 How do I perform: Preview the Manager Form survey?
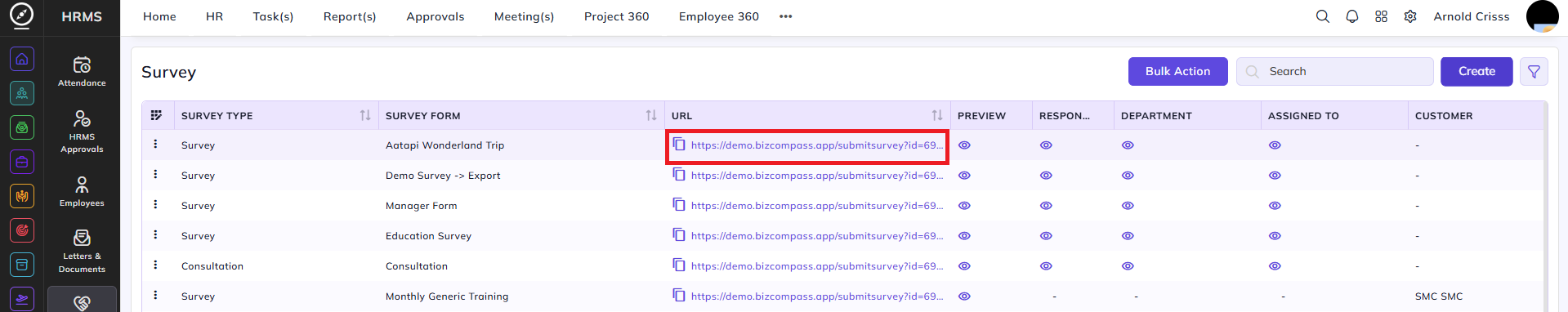coord(964,206)
